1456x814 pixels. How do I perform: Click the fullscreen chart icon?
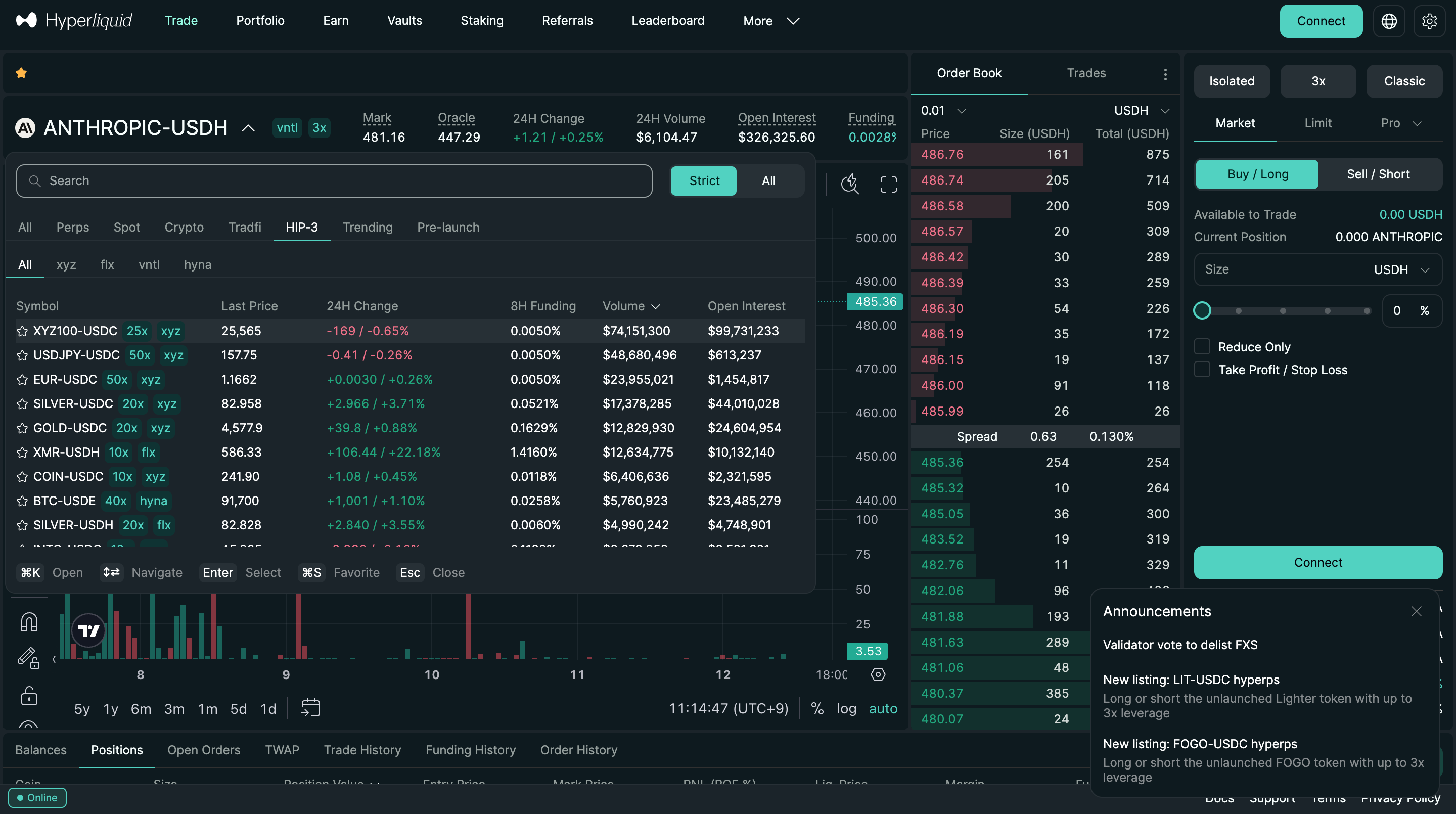point(889,184)
